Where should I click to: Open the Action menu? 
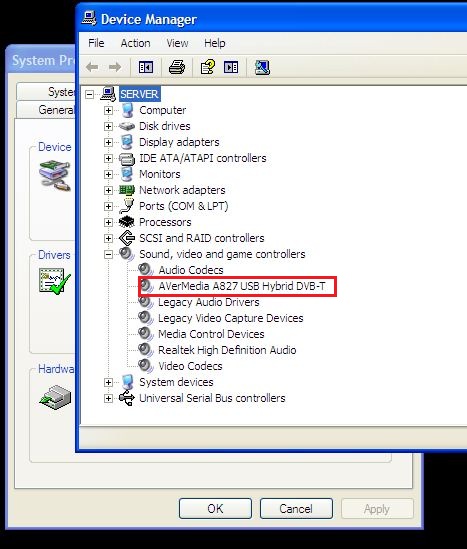click(x=135, y=43)
